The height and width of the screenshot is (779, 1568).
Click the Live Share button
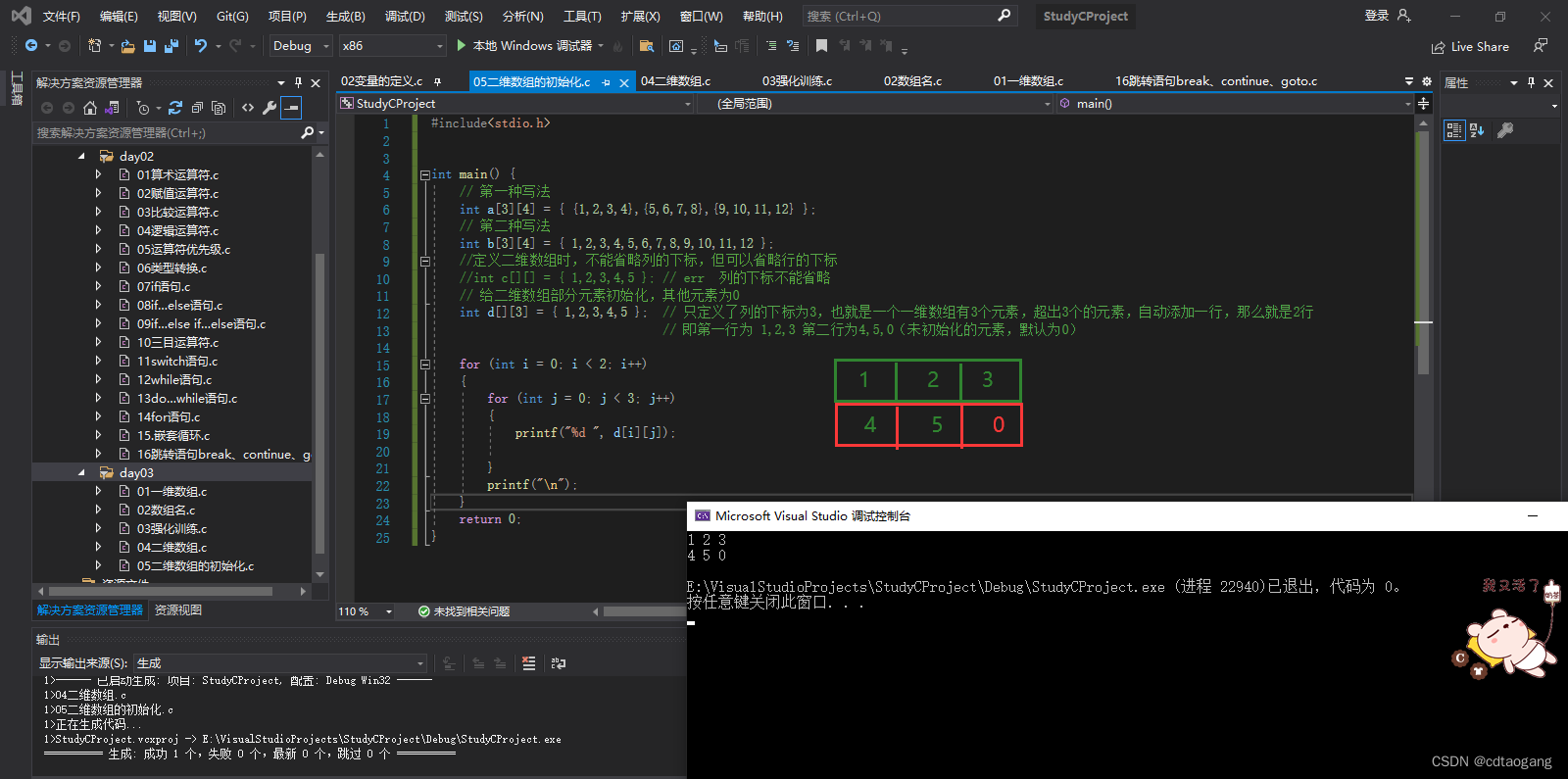click(x=1470, y=47)
